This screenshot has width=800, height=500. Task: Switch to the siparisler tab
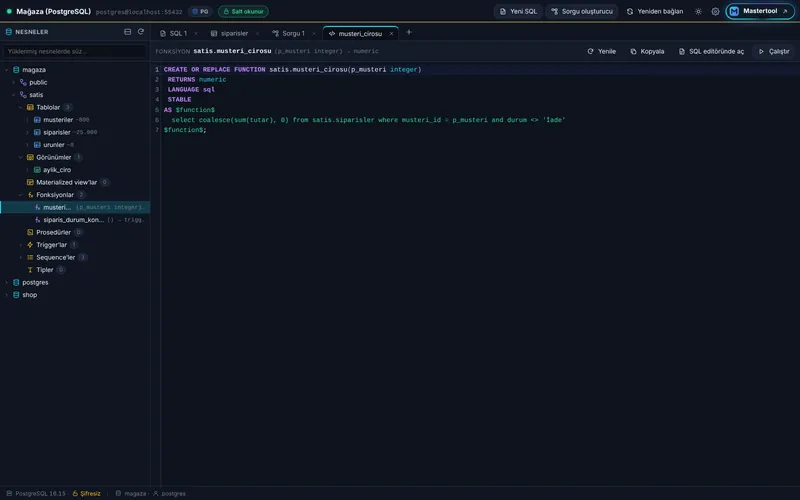[234, 33]
